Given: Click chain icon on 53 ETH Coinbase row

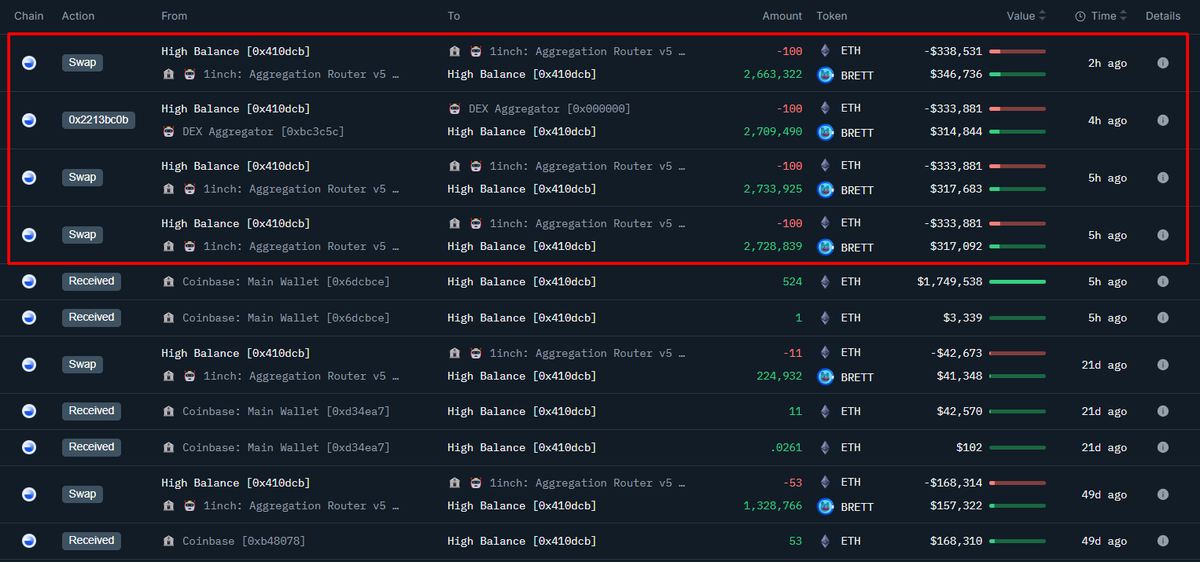Looking at the screenshot, I should tap(29, 541).
